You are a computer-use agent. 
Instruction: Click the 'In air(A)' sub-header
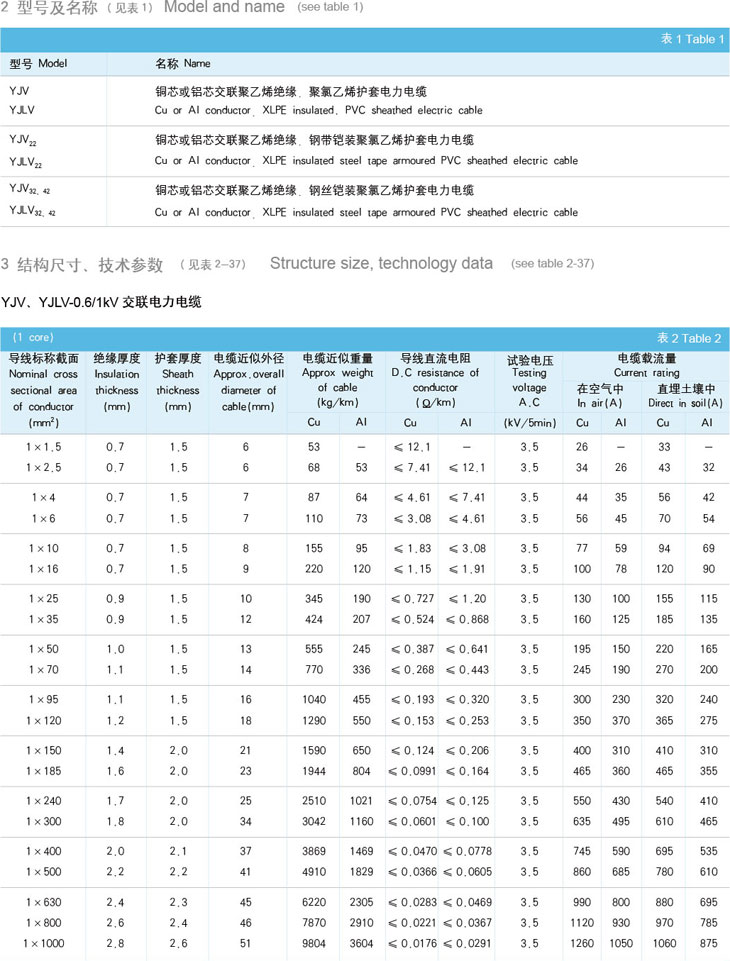coord(599,403)
